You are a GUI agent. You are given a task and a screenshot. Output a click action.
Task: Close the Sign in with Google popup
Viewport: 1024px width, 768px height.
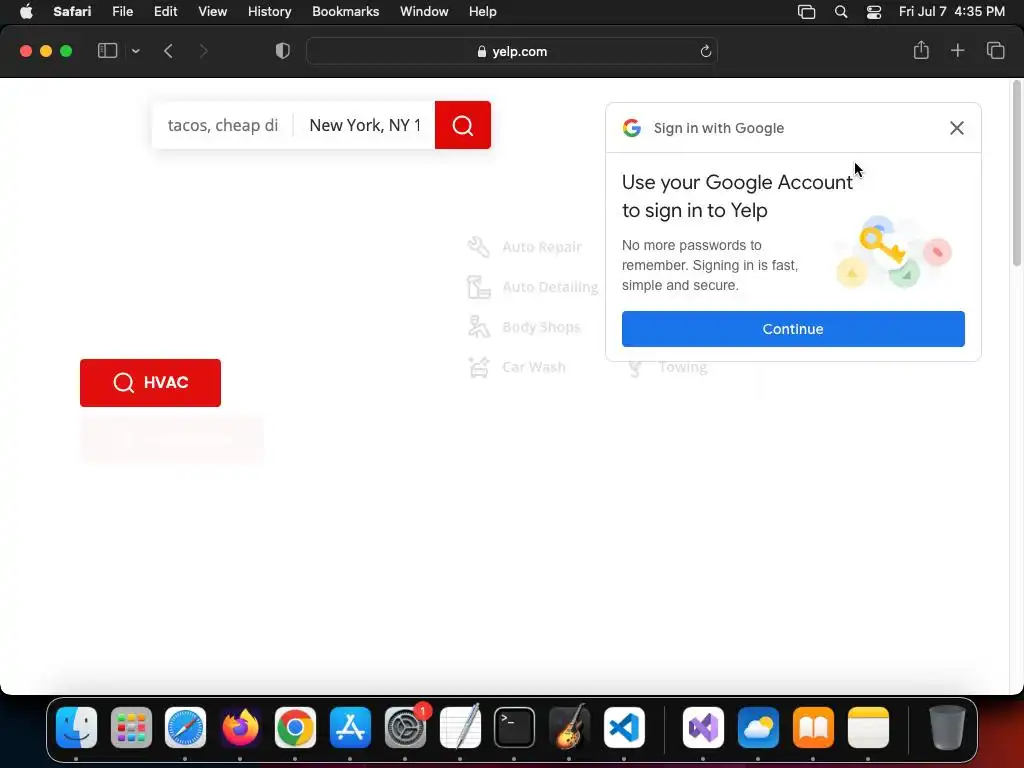[x=956, y=128]
